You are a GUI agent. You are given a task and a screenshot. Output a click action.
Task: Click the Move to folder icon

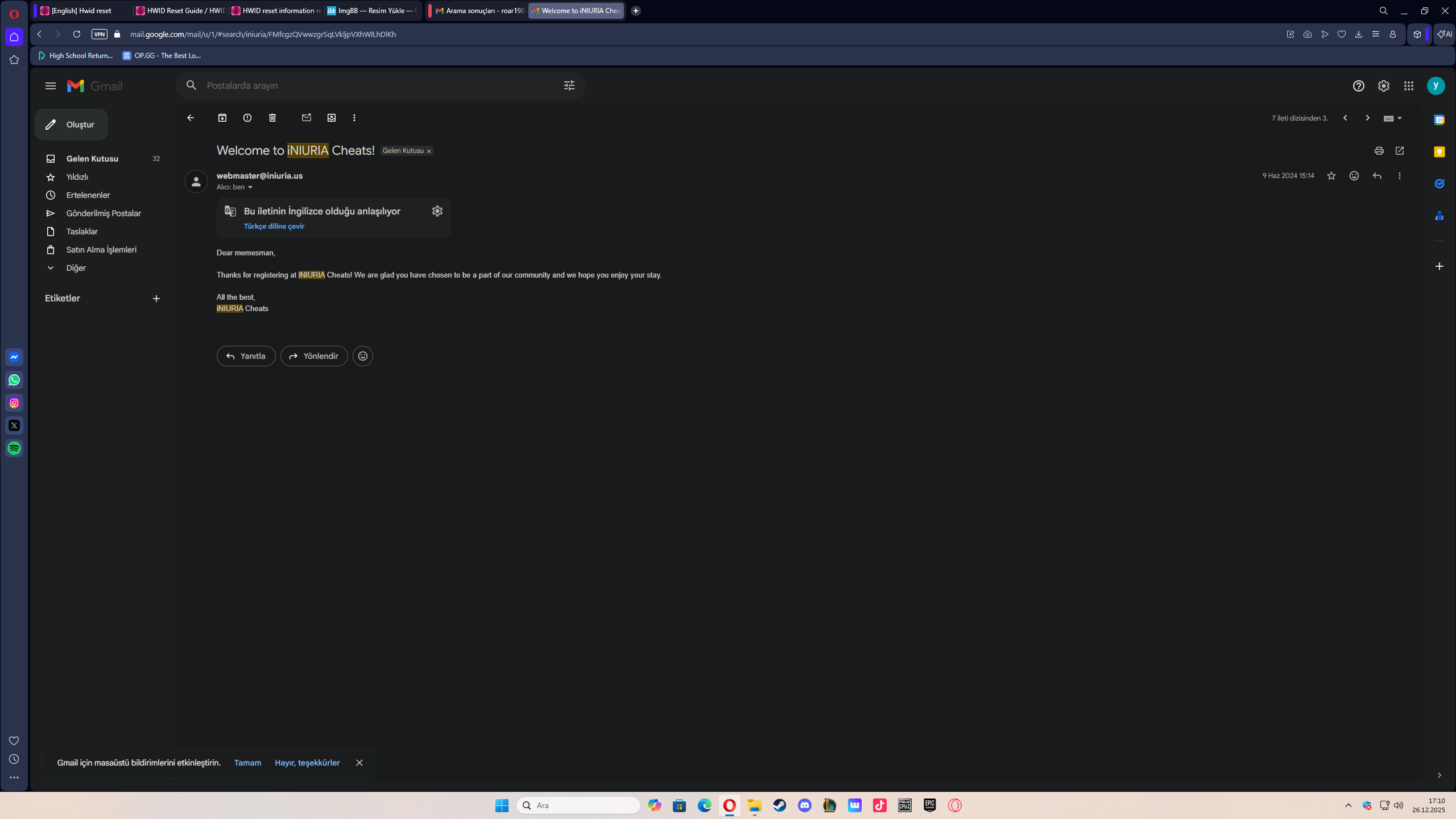332,118
